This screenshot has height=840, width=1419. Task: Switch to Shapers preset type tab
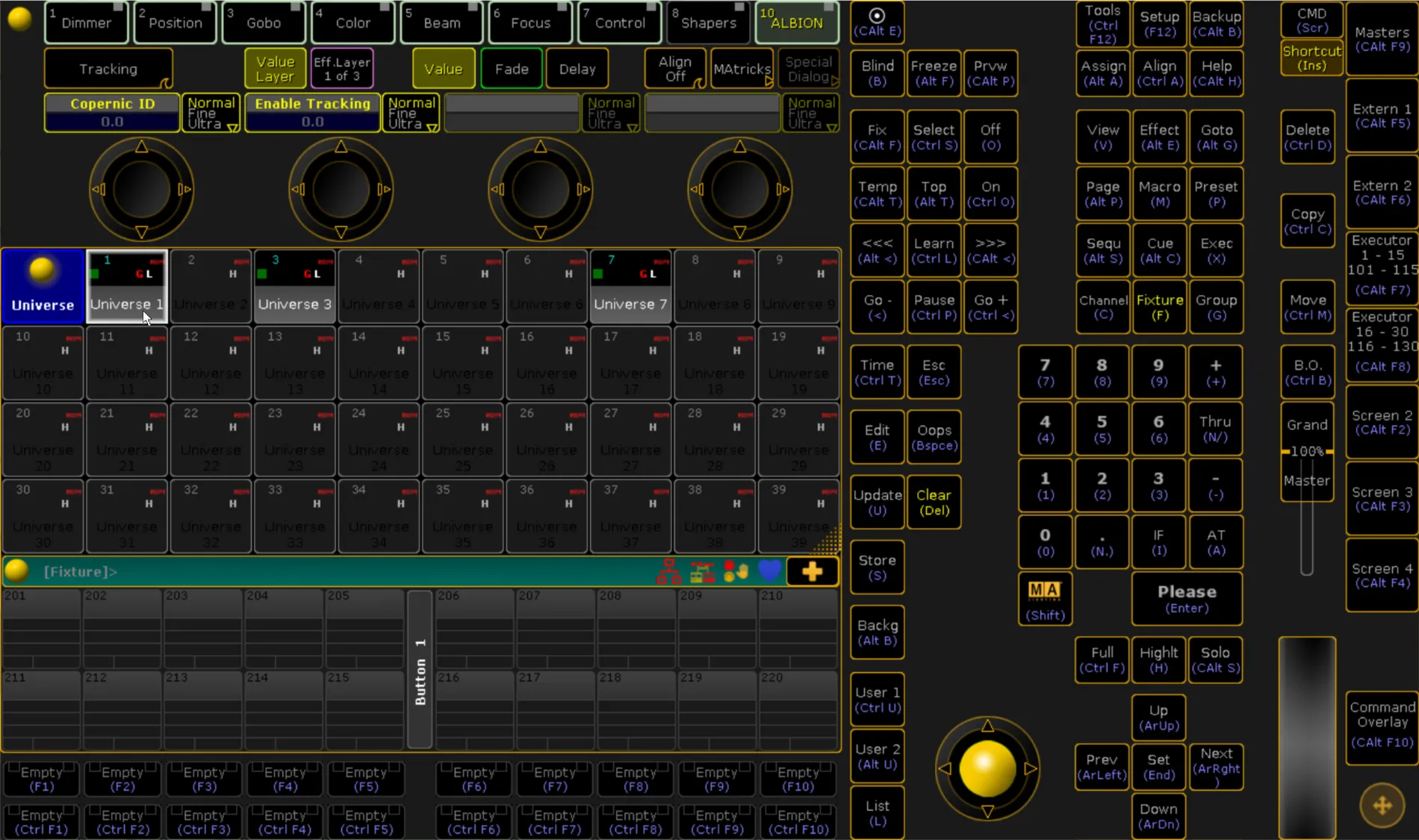coord(708,22)
